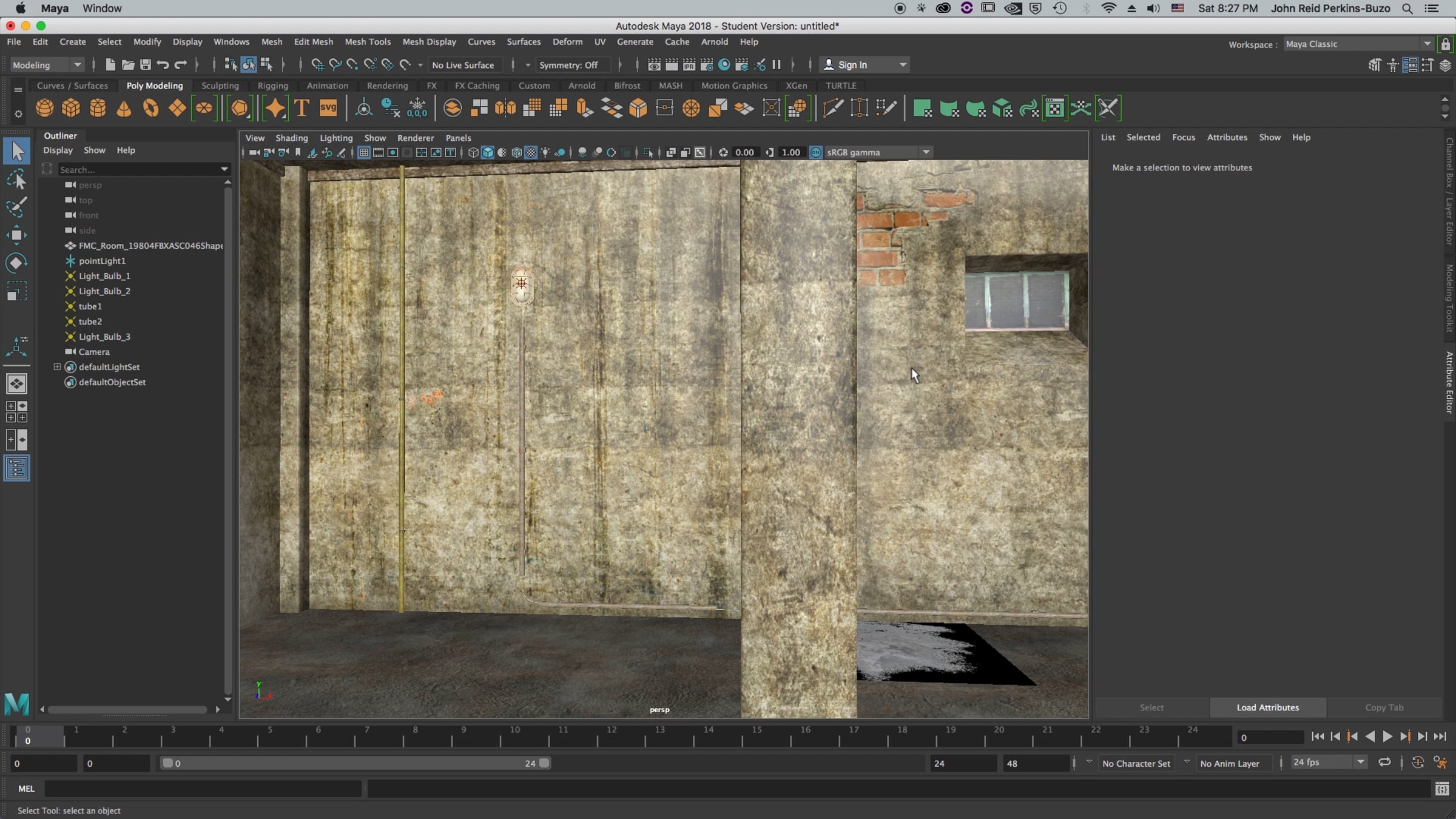Open the sRGB gamma view transform dropdown
Image resolution: width=1456 pixels, height=819 pixels.
tap(926, 153)
